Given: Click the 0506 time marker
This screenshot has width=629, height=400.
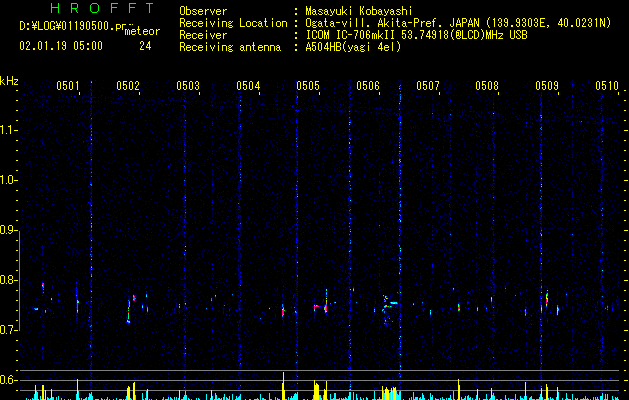Looking at the screenshot, I should (x=368, y=86).
